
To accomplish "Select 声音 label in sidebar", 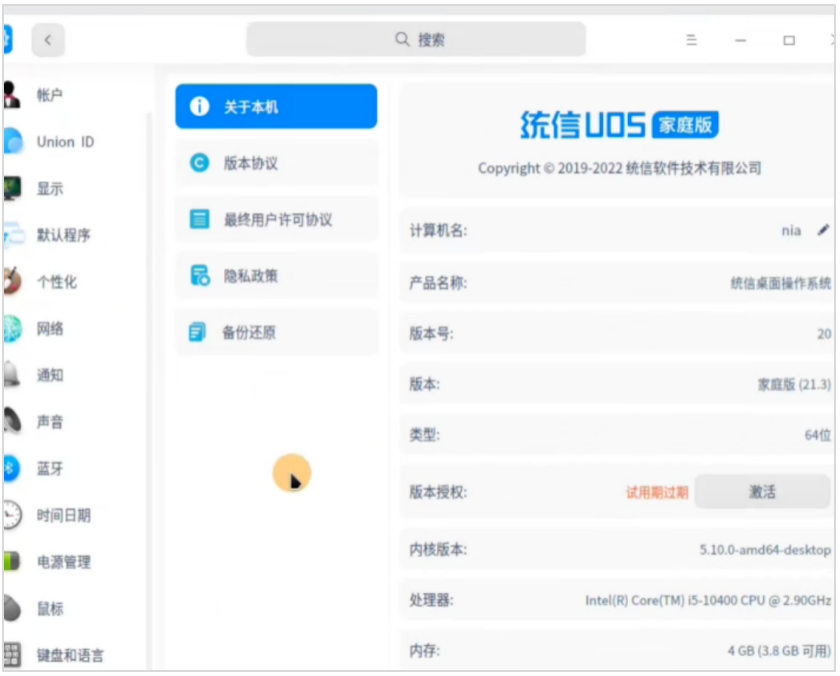I will pos(49,422).
